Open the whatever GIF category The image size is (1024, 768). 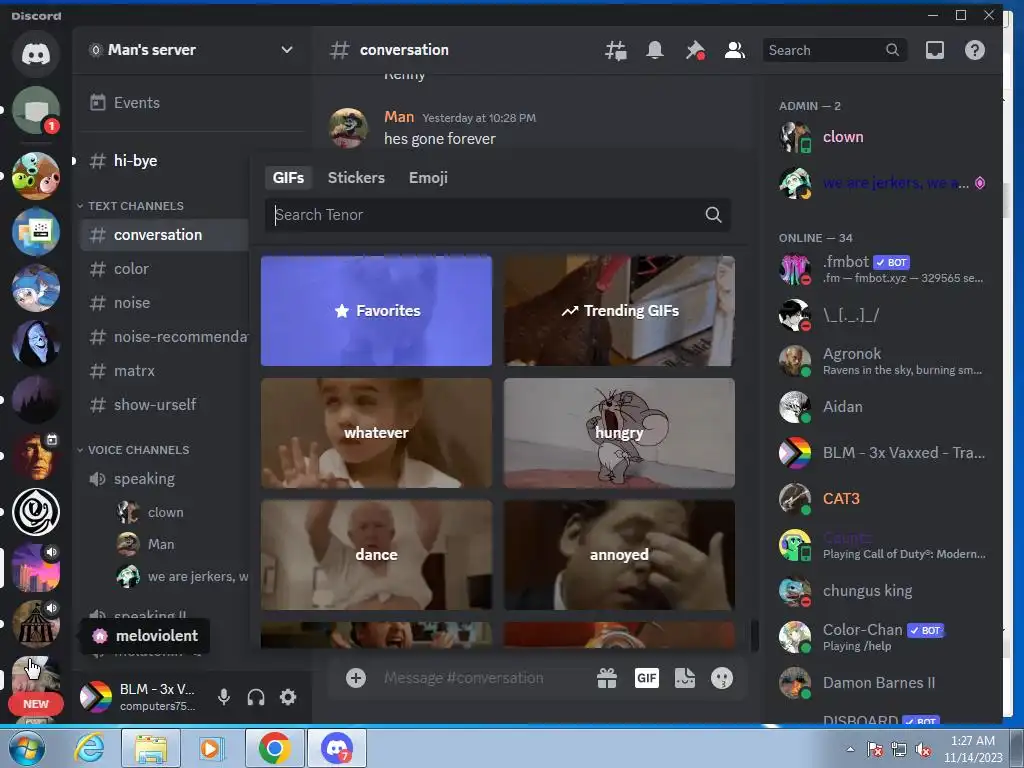[376, 432]
